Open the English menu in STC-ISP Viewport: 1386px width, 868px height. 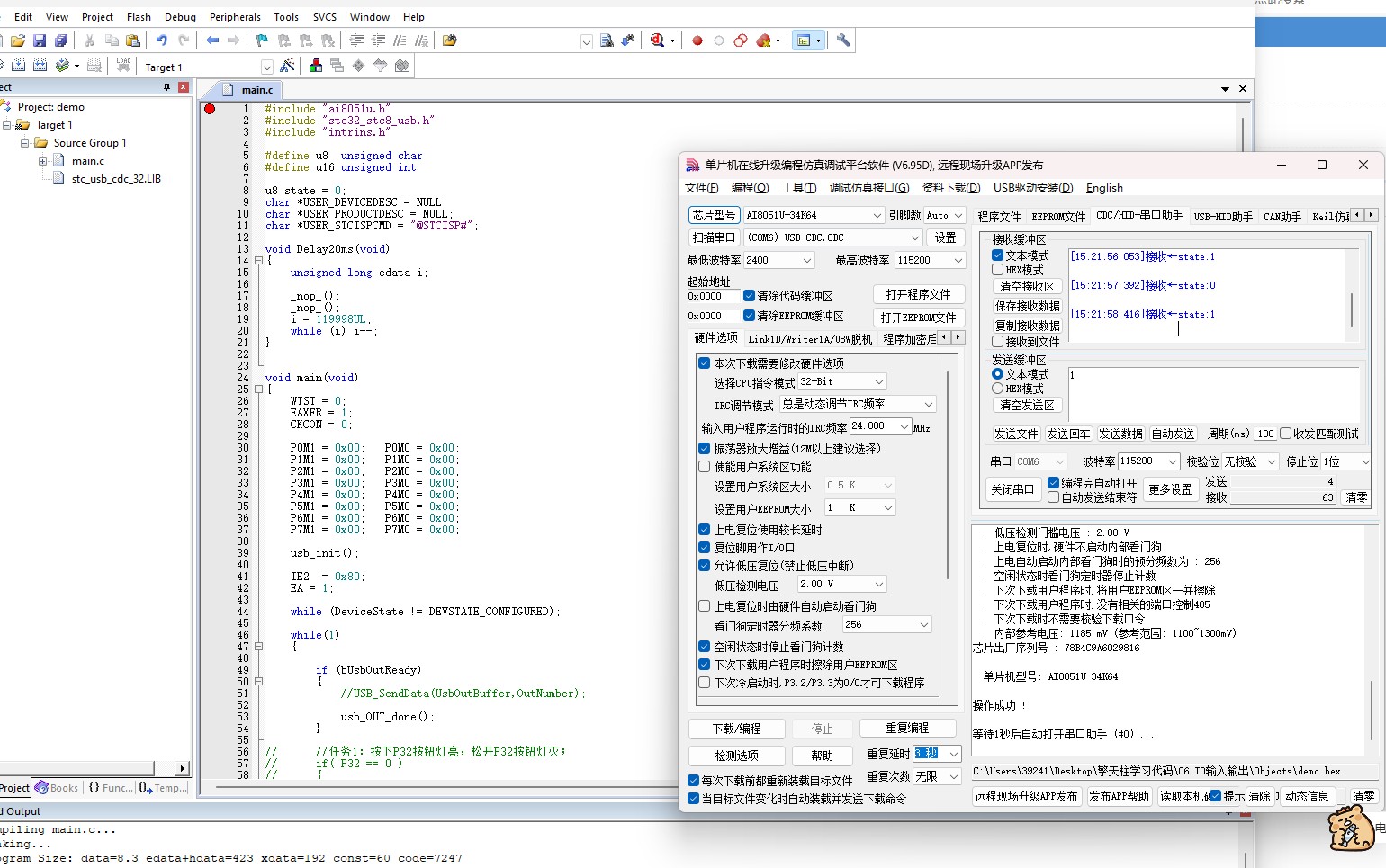coord(1104,187)
